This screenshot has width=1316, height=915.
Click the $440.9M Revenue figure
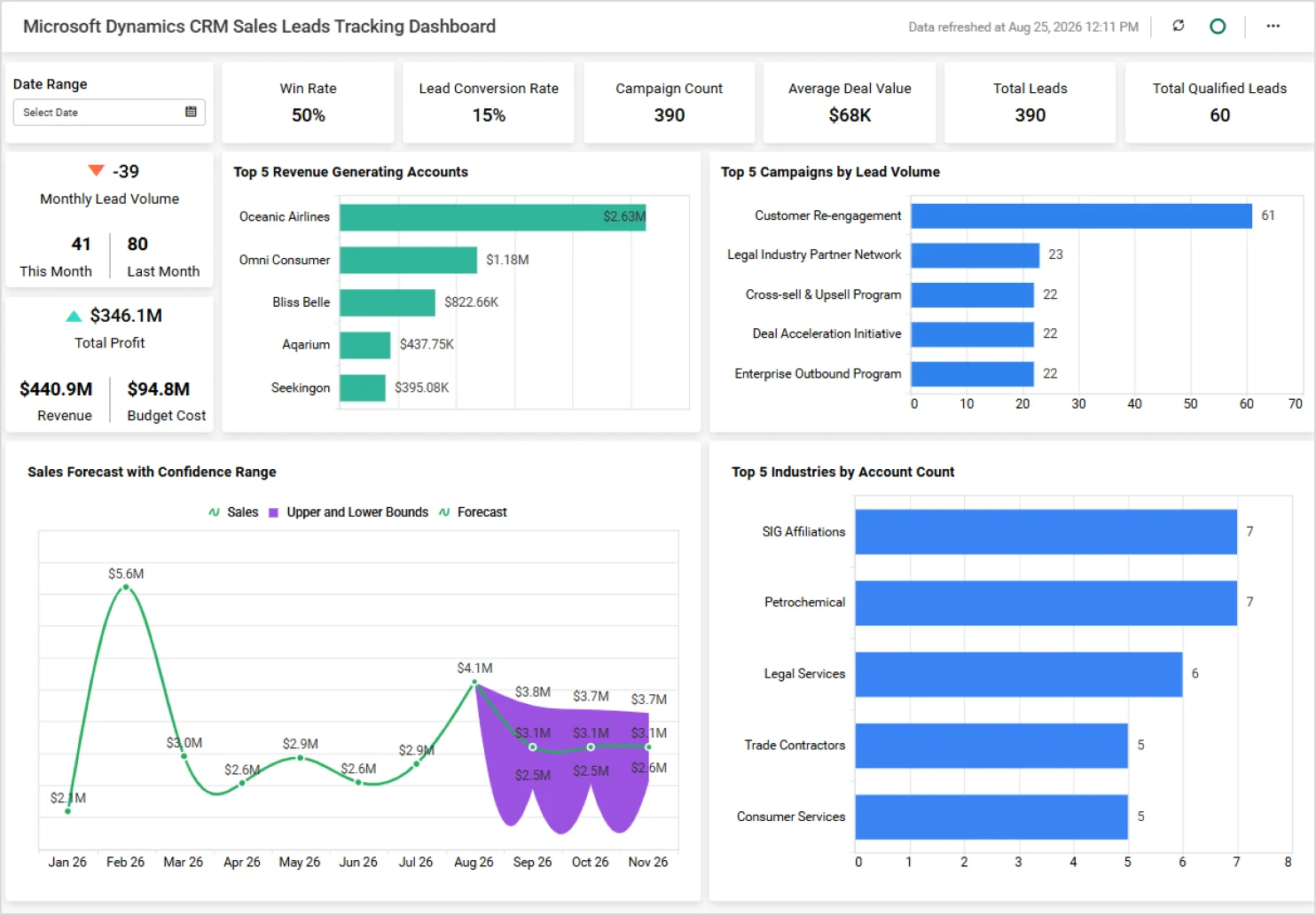point(56,389)
